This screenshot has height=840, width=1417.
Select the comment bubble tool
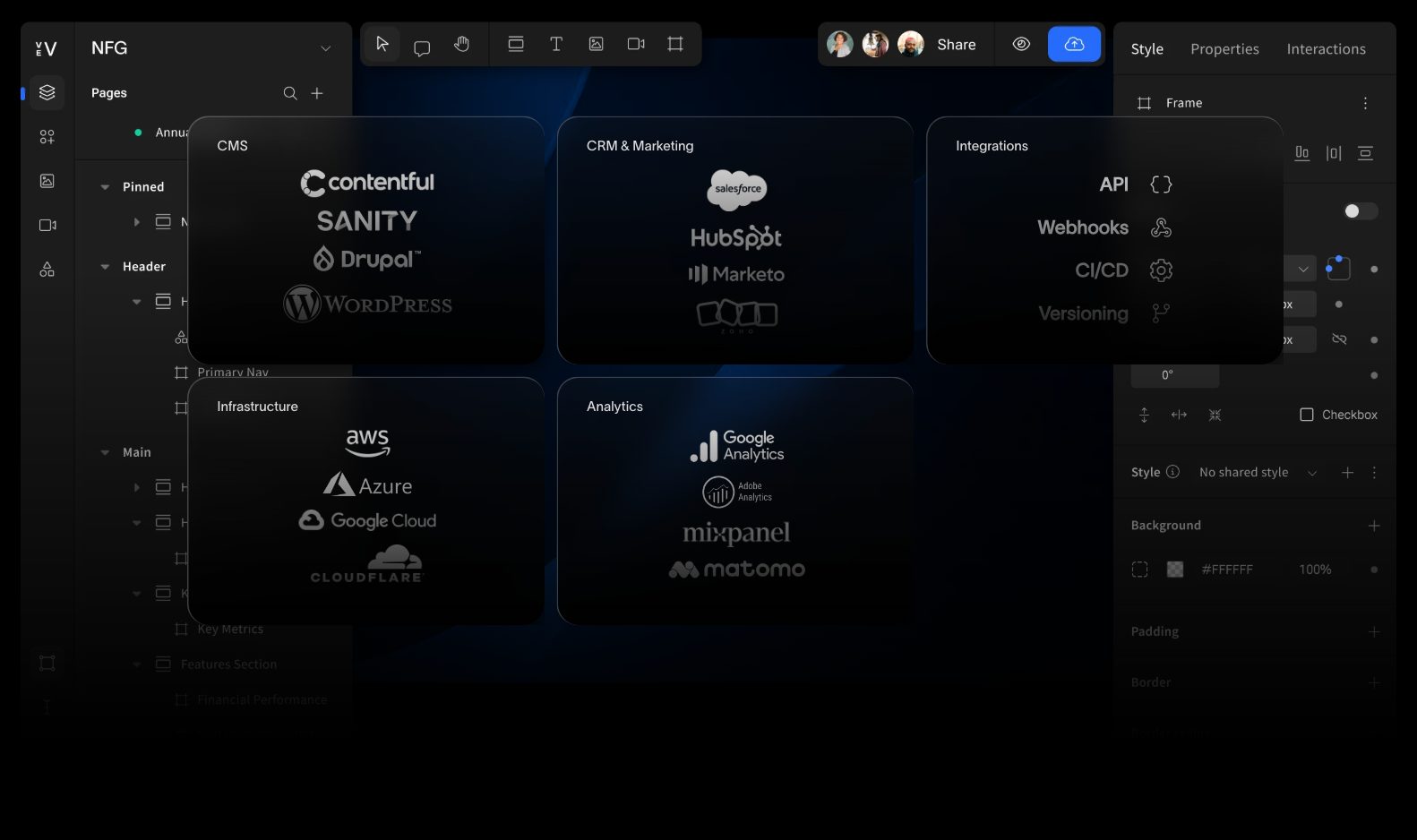pos(422,47)
